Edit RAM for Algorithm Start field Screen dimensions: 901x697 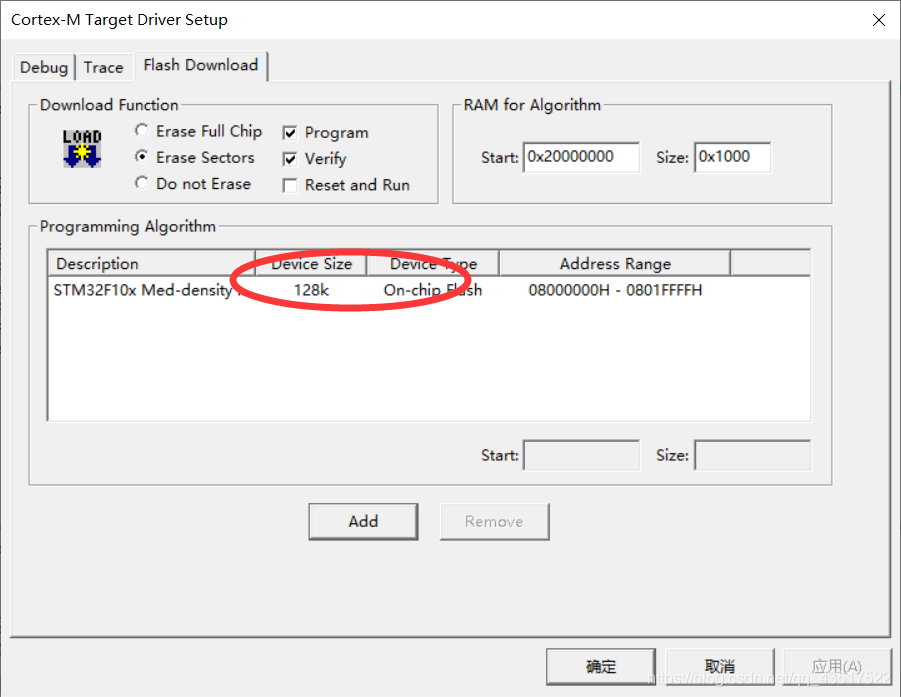(x=581, y=157)
